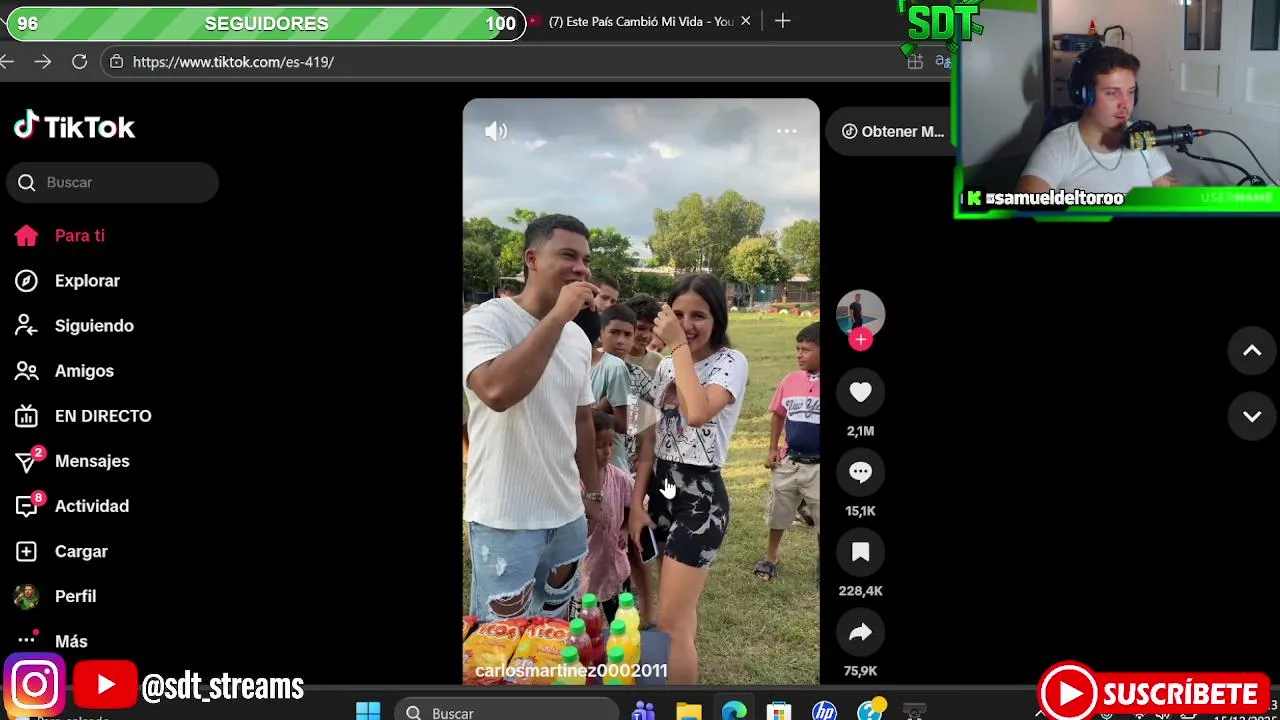The width and height of the screenshot is (1280, 720).
Task: Open the video three-dot options menu
Action: point(787,131)
